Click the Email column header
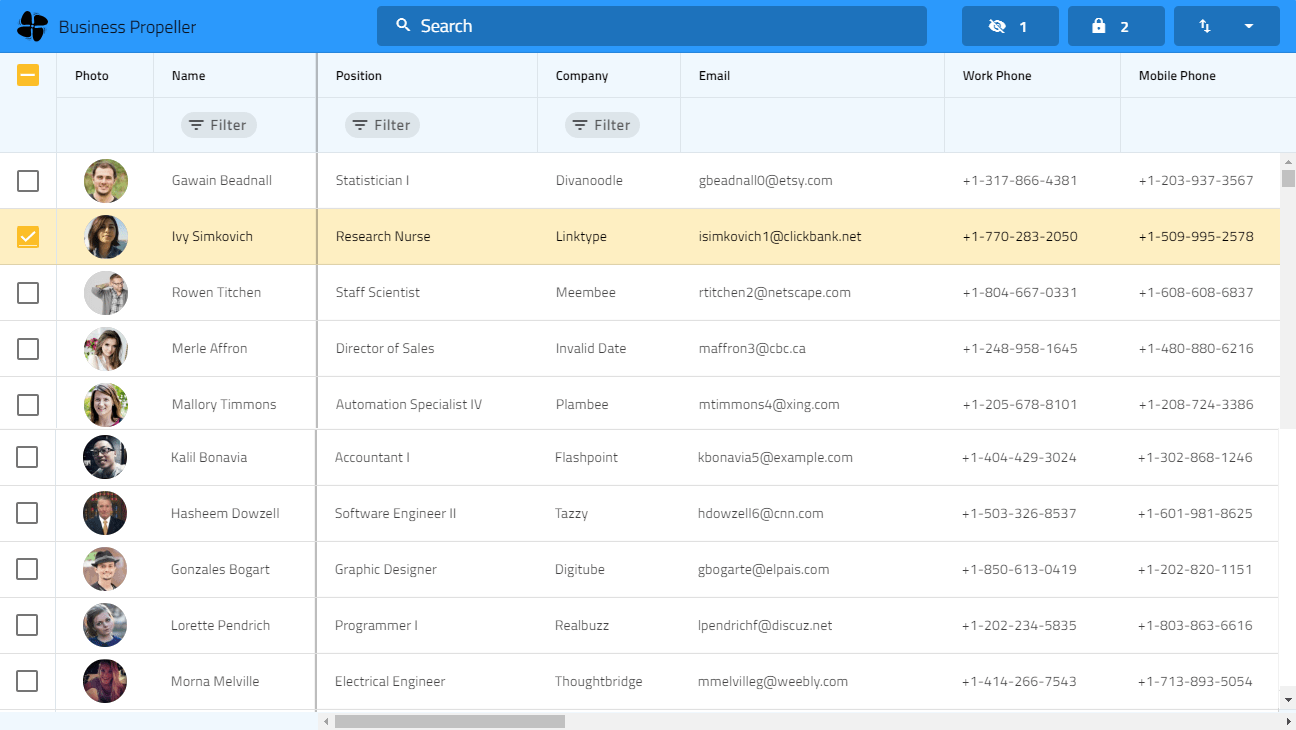This screenshot has height=730, width=1296. [x=714, y=76]
